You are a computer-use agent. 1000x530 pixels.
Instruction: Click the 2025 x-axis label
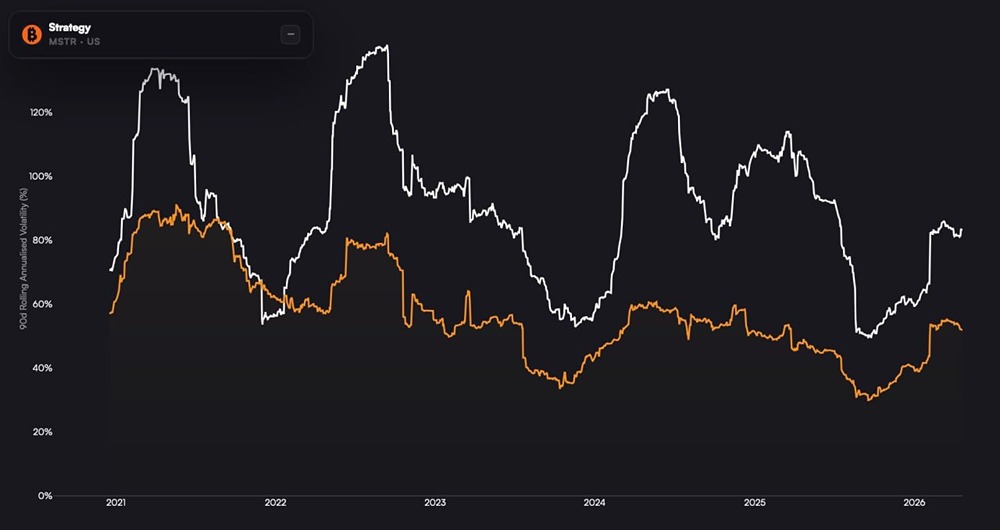pos(754,503)
